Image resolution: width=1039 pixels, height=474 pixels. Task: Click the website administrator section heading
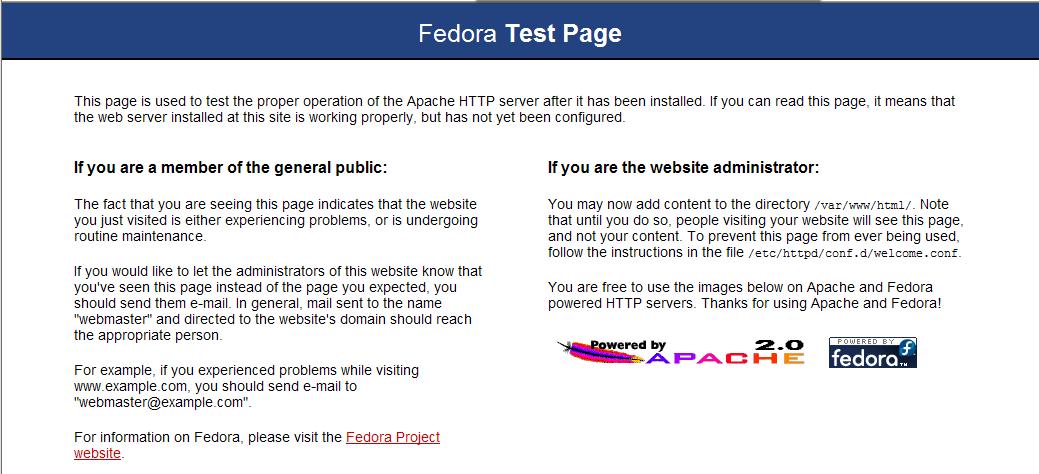click(683, 167)
